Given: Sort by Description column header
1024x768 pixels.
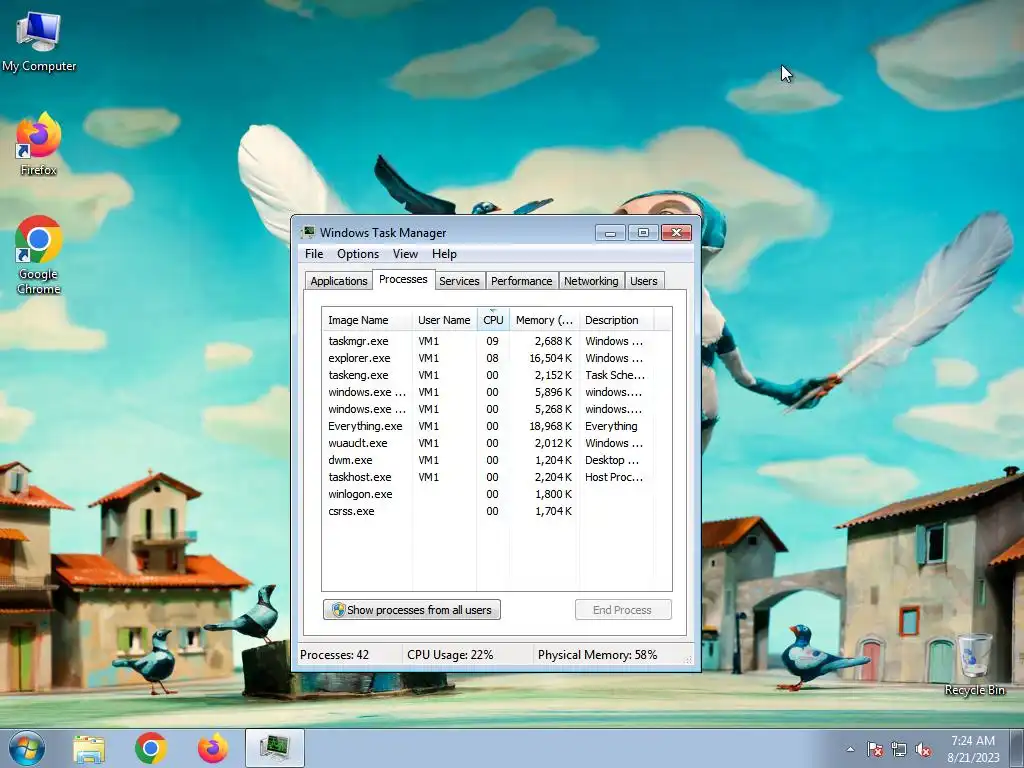Looking at the screenshot, I should (x=616, y=320).
